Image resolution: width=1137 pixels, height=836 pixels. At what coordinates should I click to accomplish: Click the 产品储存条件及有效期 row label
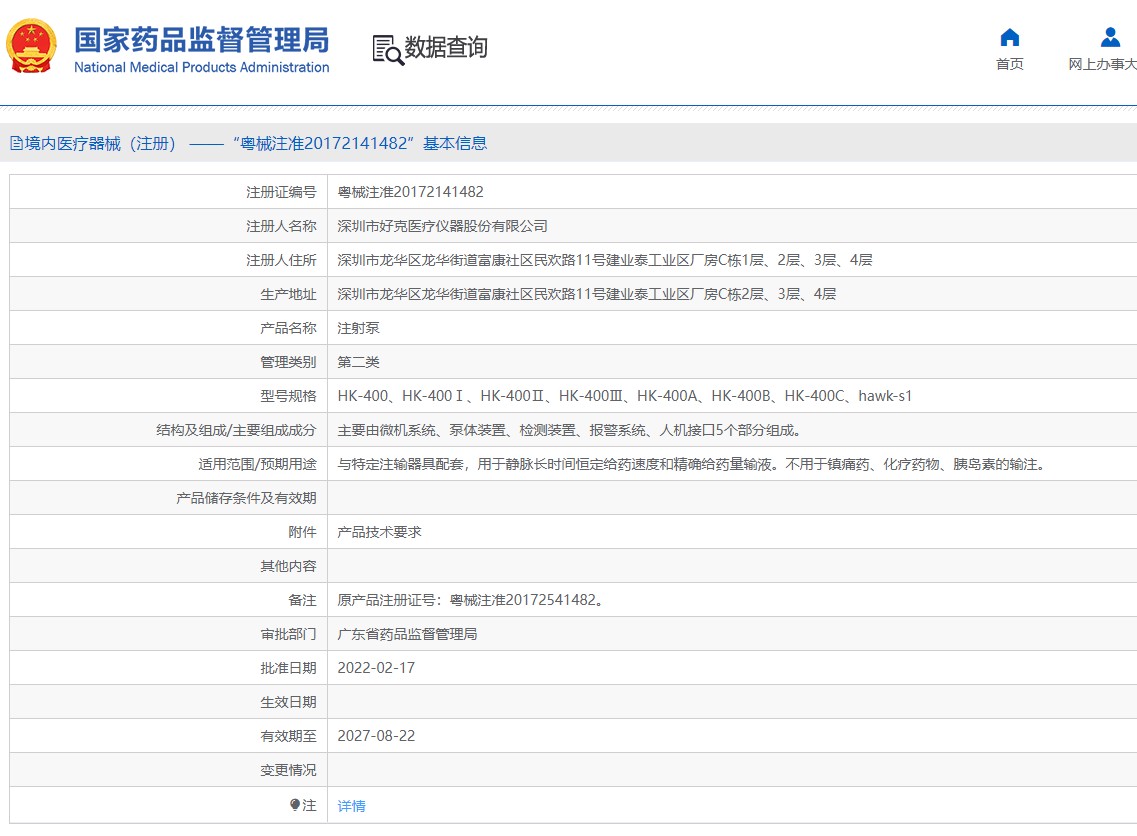247,498
